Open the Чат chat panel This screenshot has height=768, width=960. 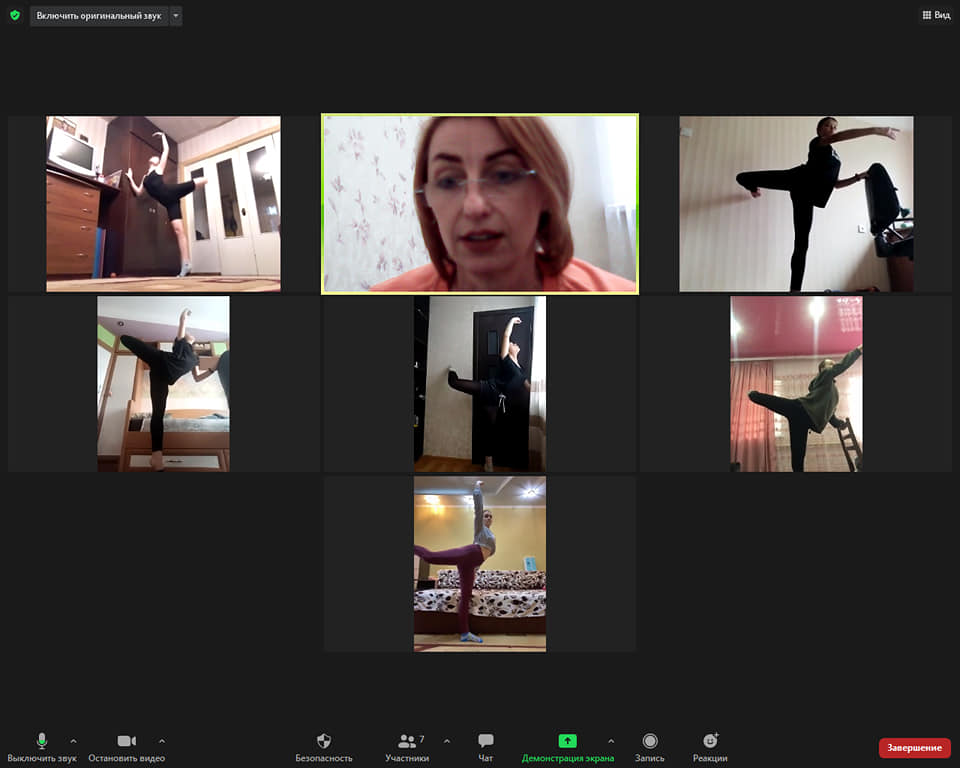click(485, 741)
